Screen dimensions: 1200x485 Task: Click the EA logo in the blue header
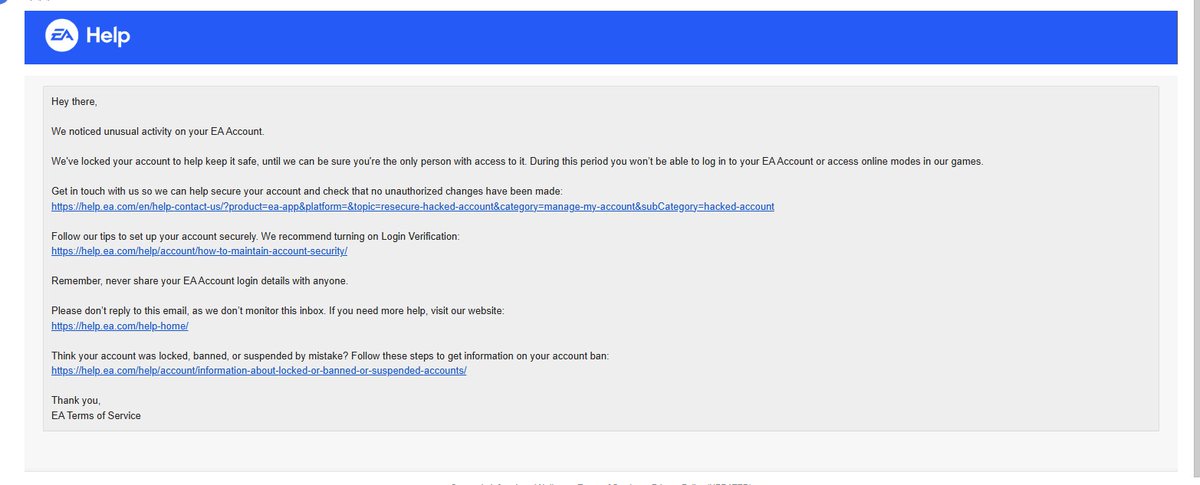click(x=60, y=37)
